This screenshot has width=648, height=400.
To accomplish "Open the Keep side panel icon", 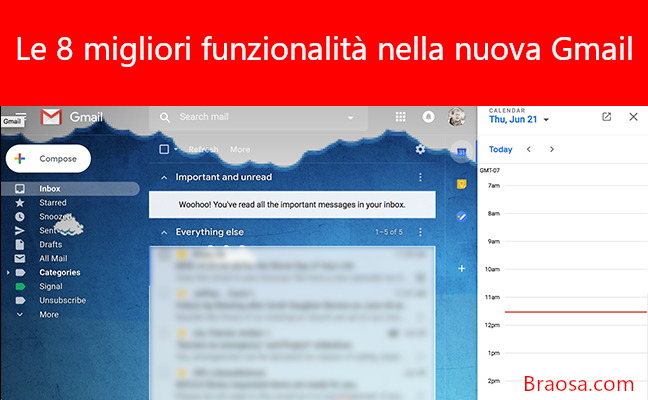I will [462, 184].
